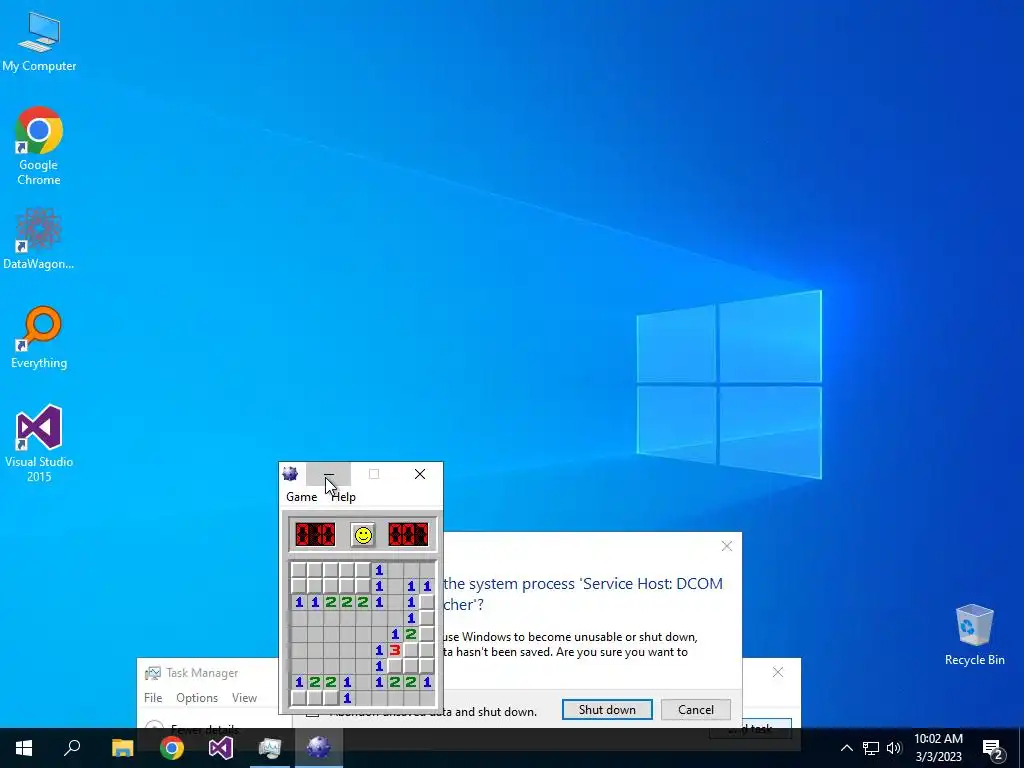Open the network status tray icon
Viewport: 1024px width, 768px height.
coord(871,748)
